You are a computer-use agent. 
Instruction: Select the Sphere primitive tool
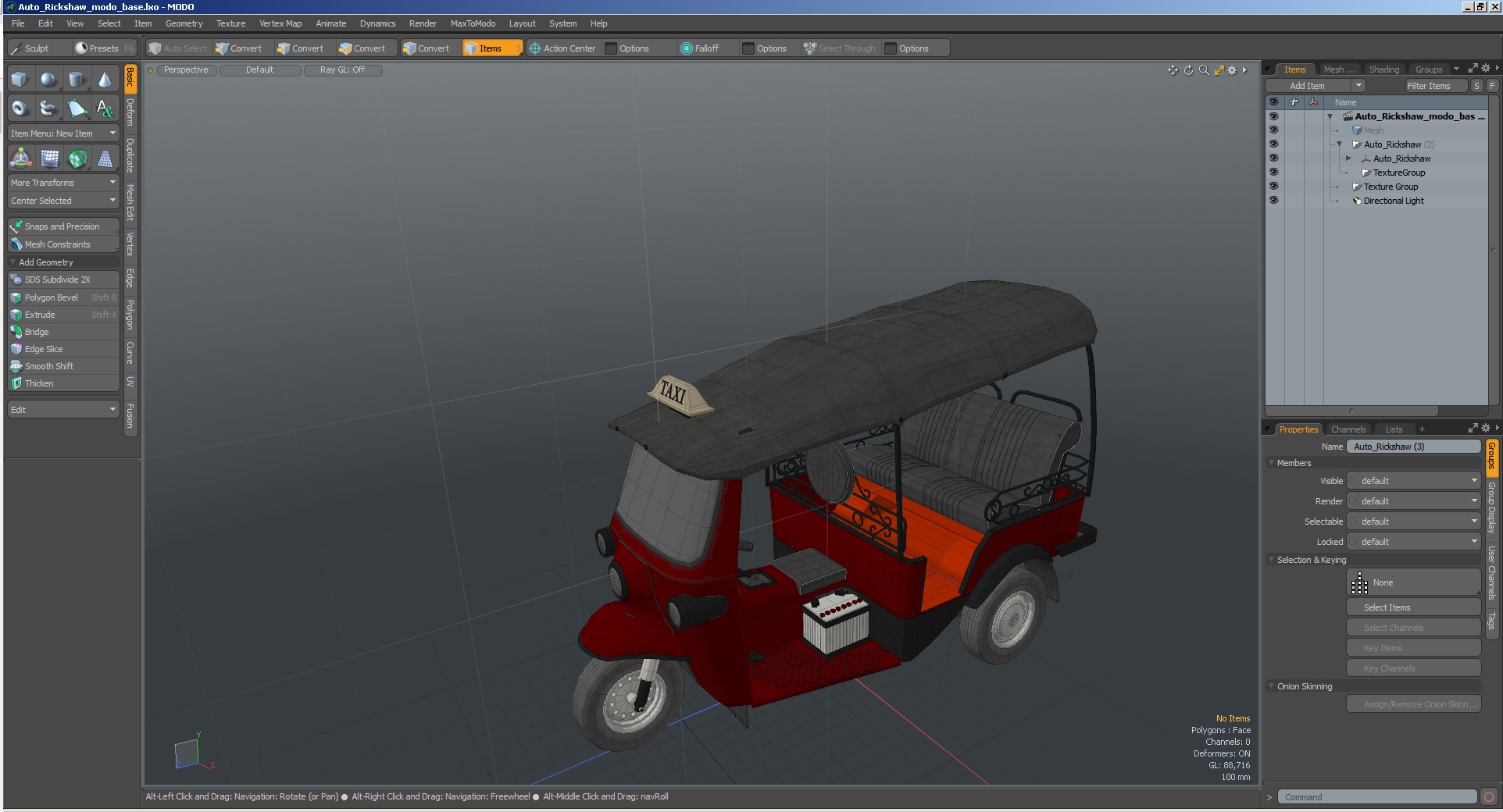(x=48, y=80)
